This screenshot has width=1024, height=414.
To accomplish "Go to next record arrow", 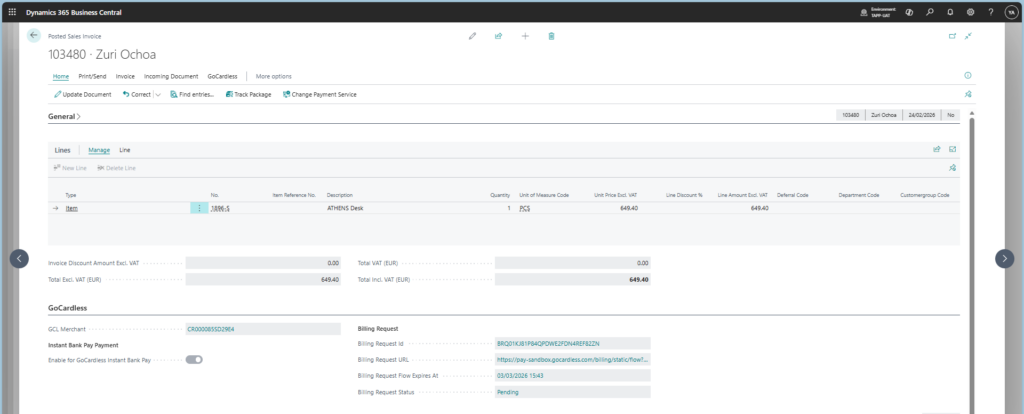I will tap(1004, 258).
